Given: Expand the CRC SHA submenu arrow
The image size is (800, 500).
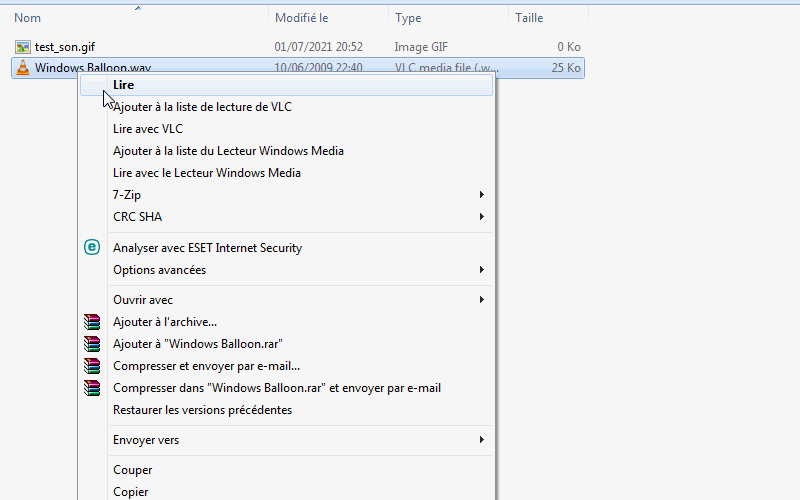Looking at the screenshot, I should tap(482, 216).
